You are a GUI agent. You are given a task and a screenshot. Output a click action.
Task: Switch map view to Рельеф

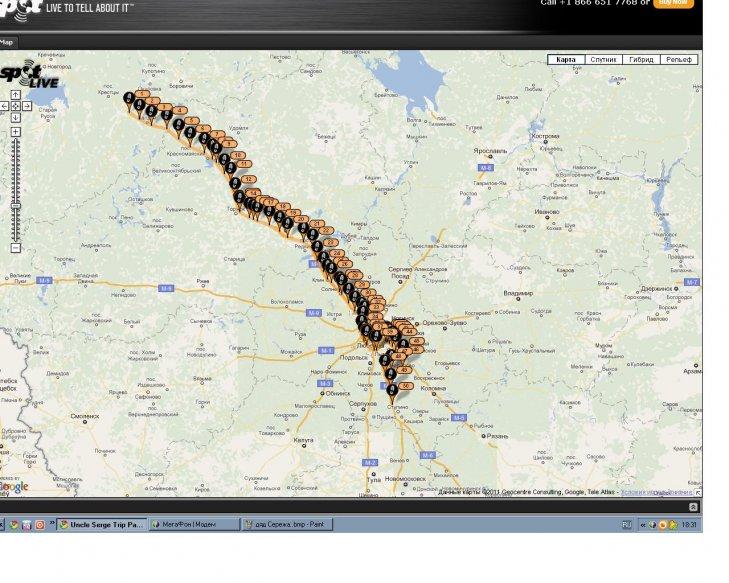coord(680,60)
